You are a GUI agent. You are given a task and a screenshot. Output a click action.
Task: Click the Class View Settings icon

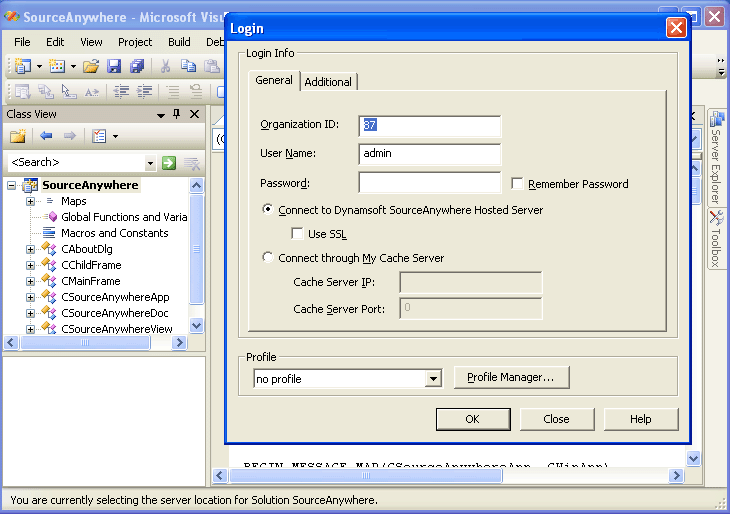tap(100, 136)
